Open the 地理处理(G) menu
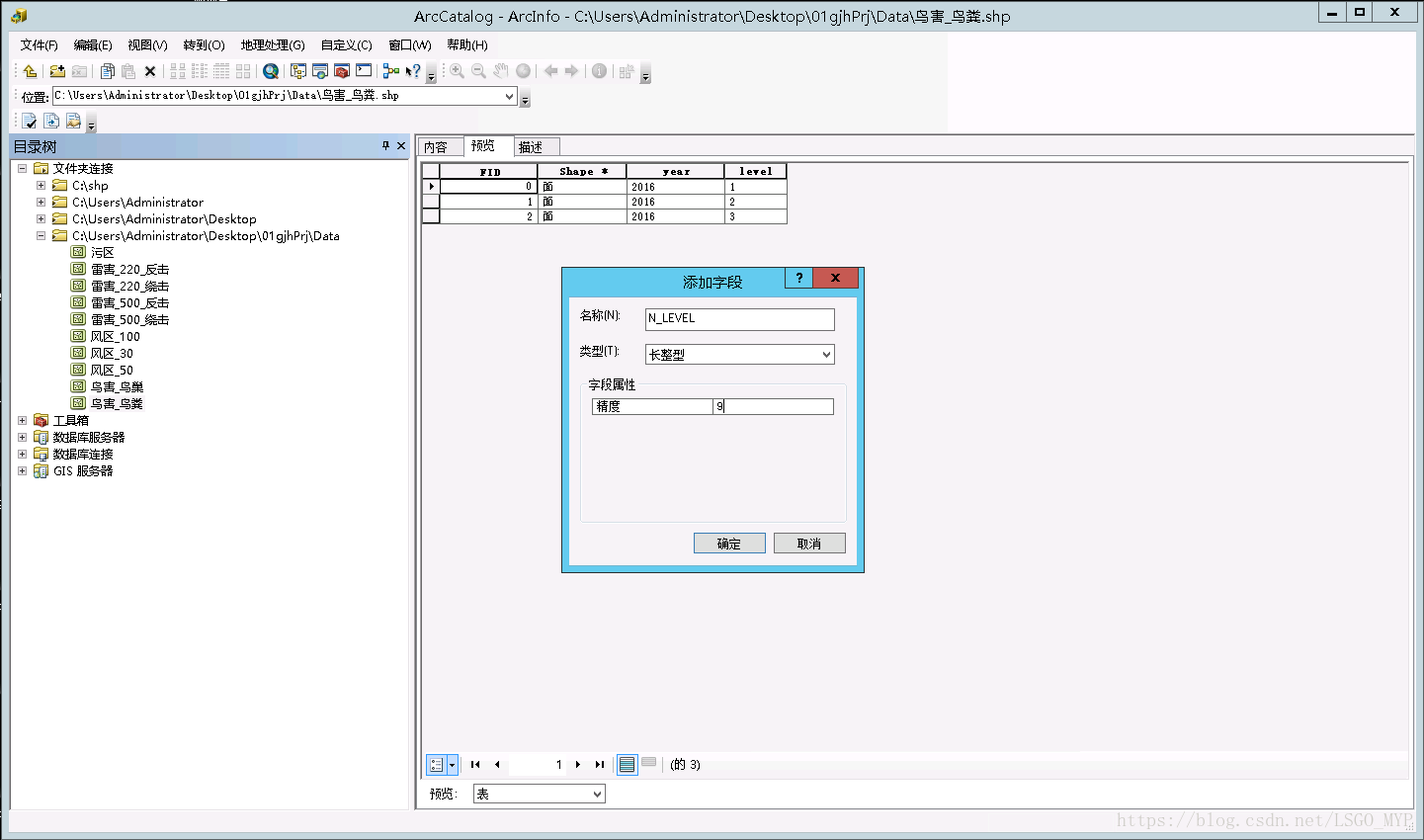1424x840 pixels. [273, 44]
